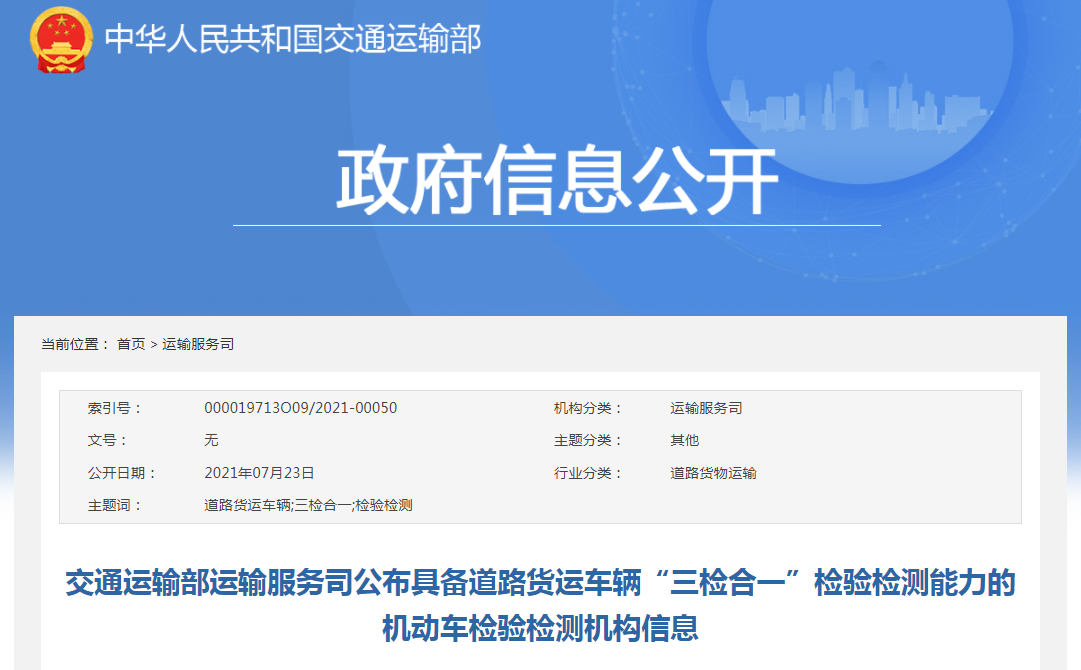Click the 行业分类 field label
This screenshot has width=1081, height=670.
tap(588, 473)
